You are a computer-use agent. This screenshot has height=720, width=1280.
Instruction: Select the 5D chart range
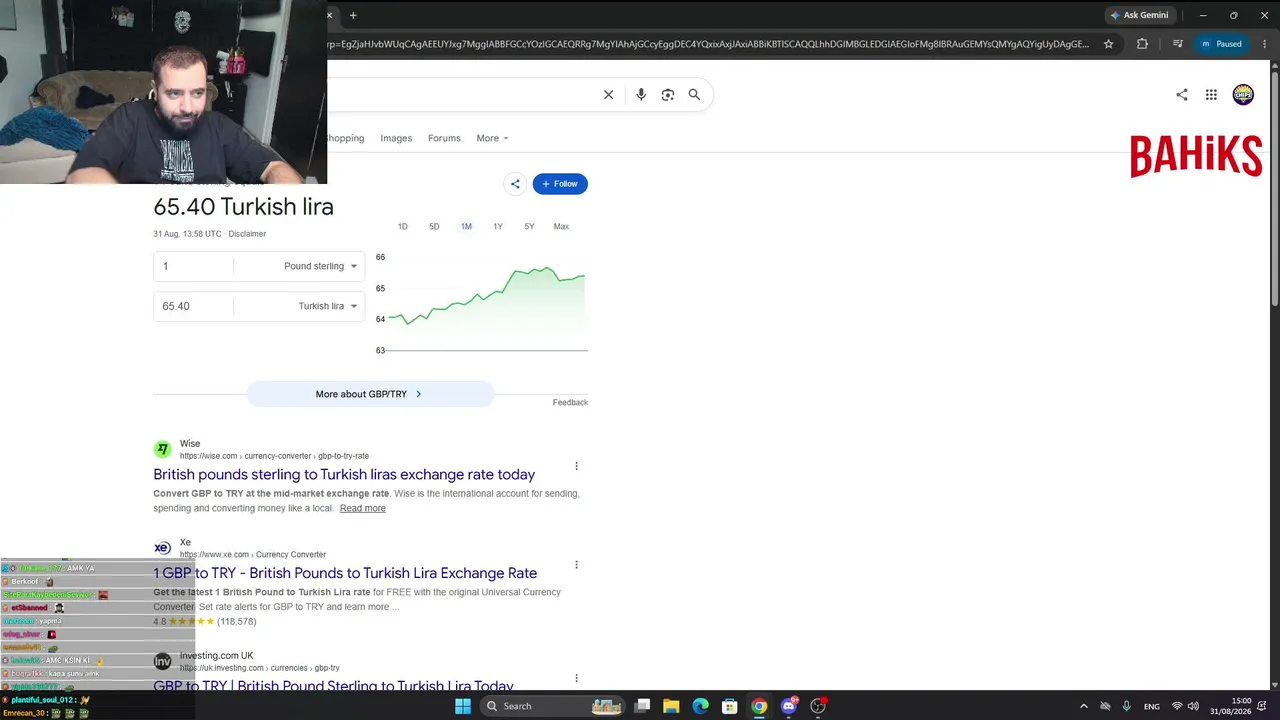click(x=434, y=226)
